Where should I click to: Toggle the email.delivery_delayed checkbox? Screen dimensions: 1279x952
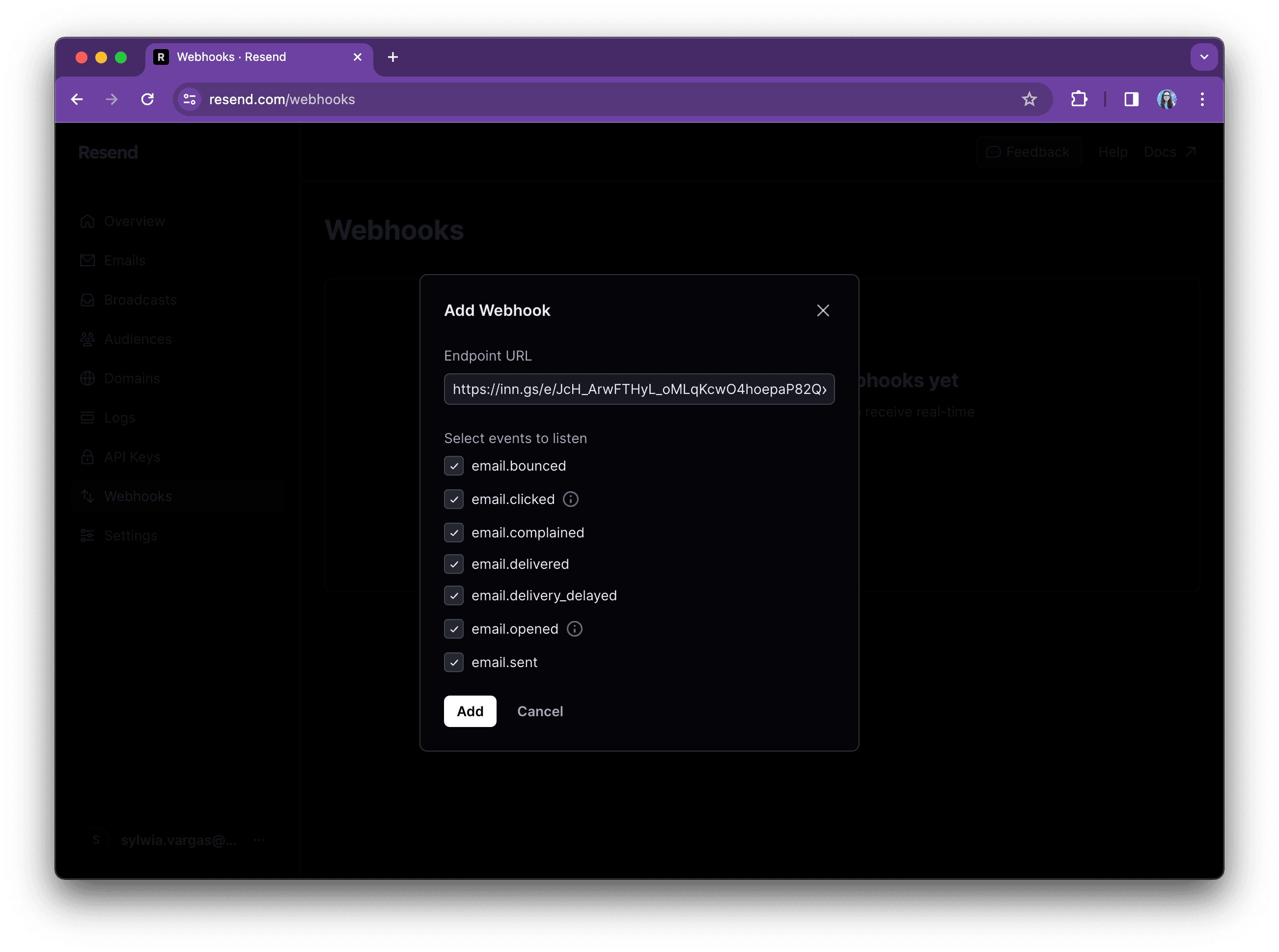pyautogui.click(x=454, y=595)
